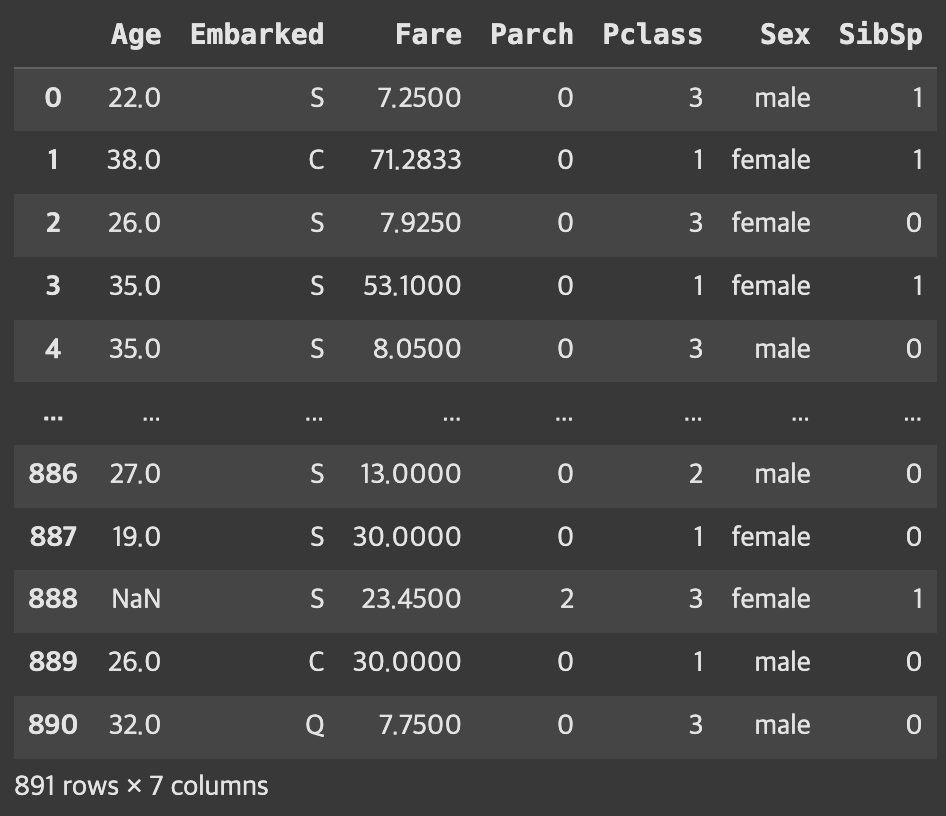
Task: Click the Q embarked value in row 890
Action: [x=314, y=724]
